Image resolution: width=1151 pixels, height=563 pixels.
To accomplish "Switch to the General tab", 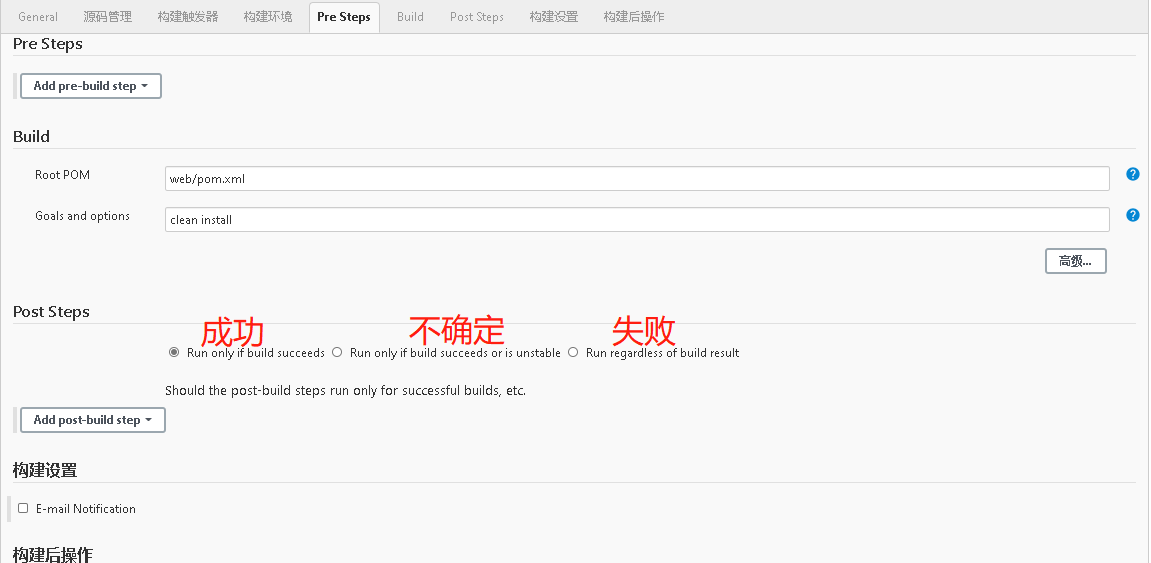I will [x=38, y=17].
